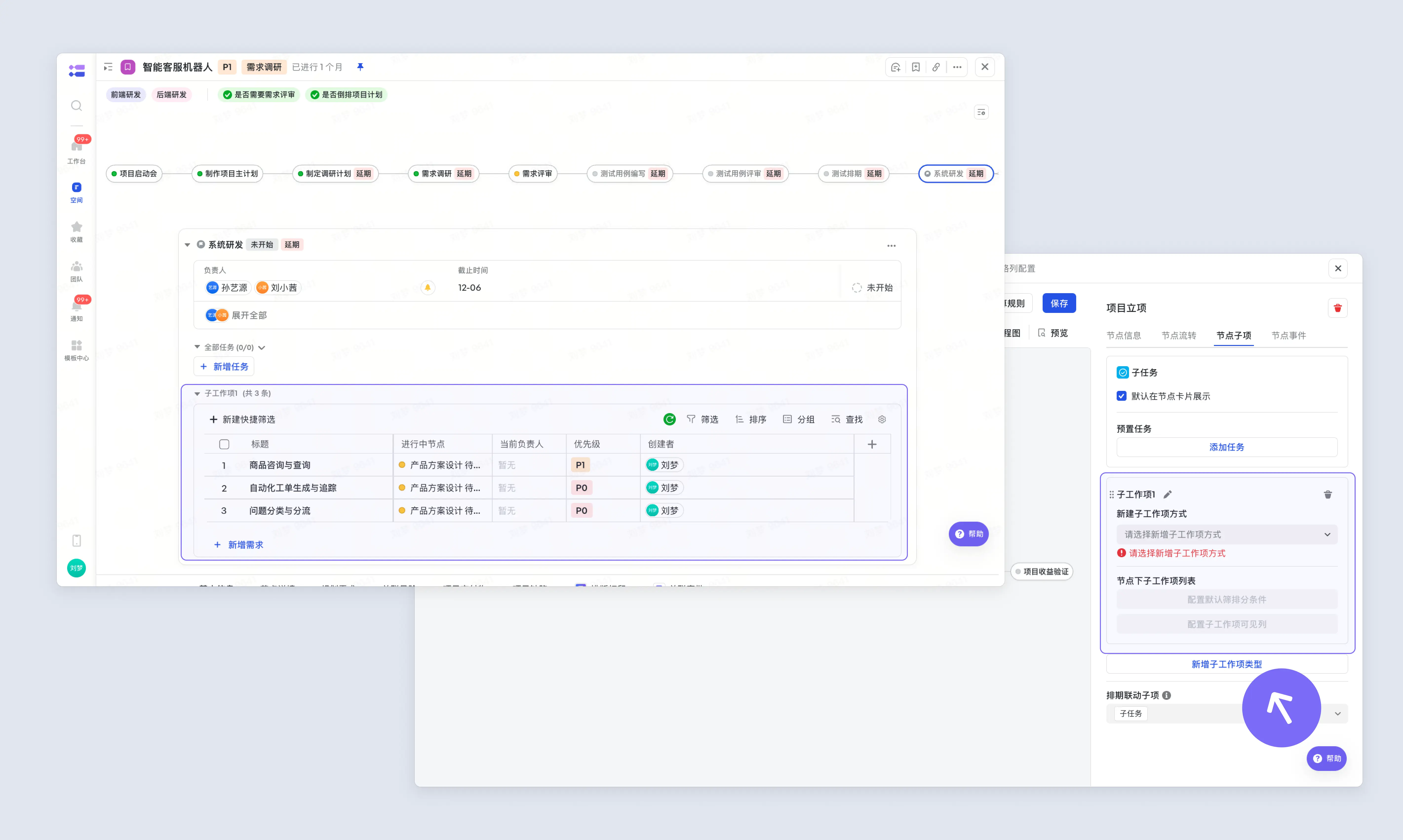Switch to the 节点信息 tab
Viewport: 1403px width, 840px height.
[x=1123, y=336]
